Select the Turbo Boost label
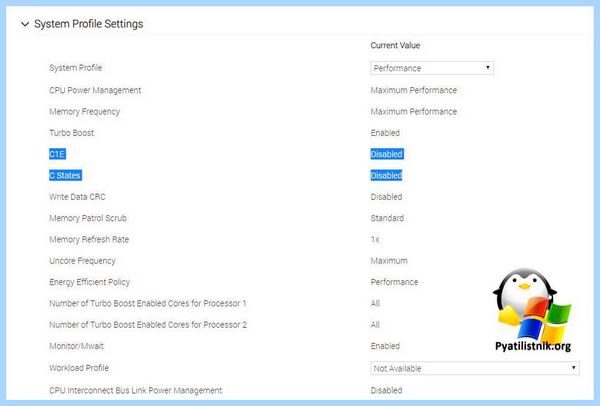 click(x=72, y=133)
